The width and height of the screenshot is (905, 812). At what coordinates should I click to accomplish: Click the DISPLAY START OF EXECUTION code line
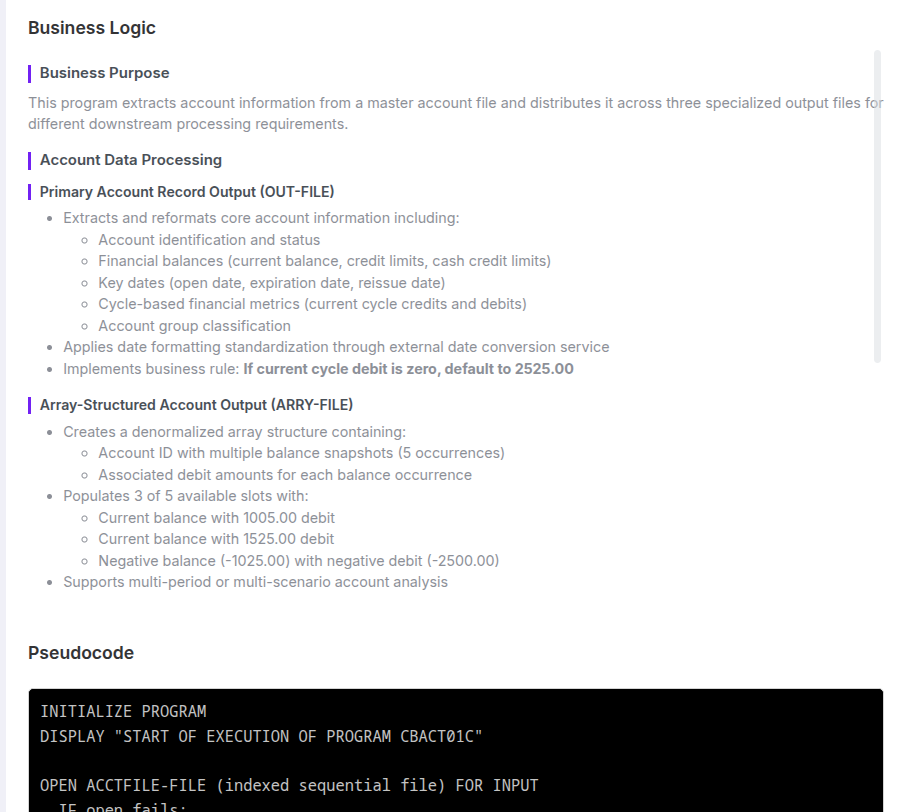coord(261,737)
